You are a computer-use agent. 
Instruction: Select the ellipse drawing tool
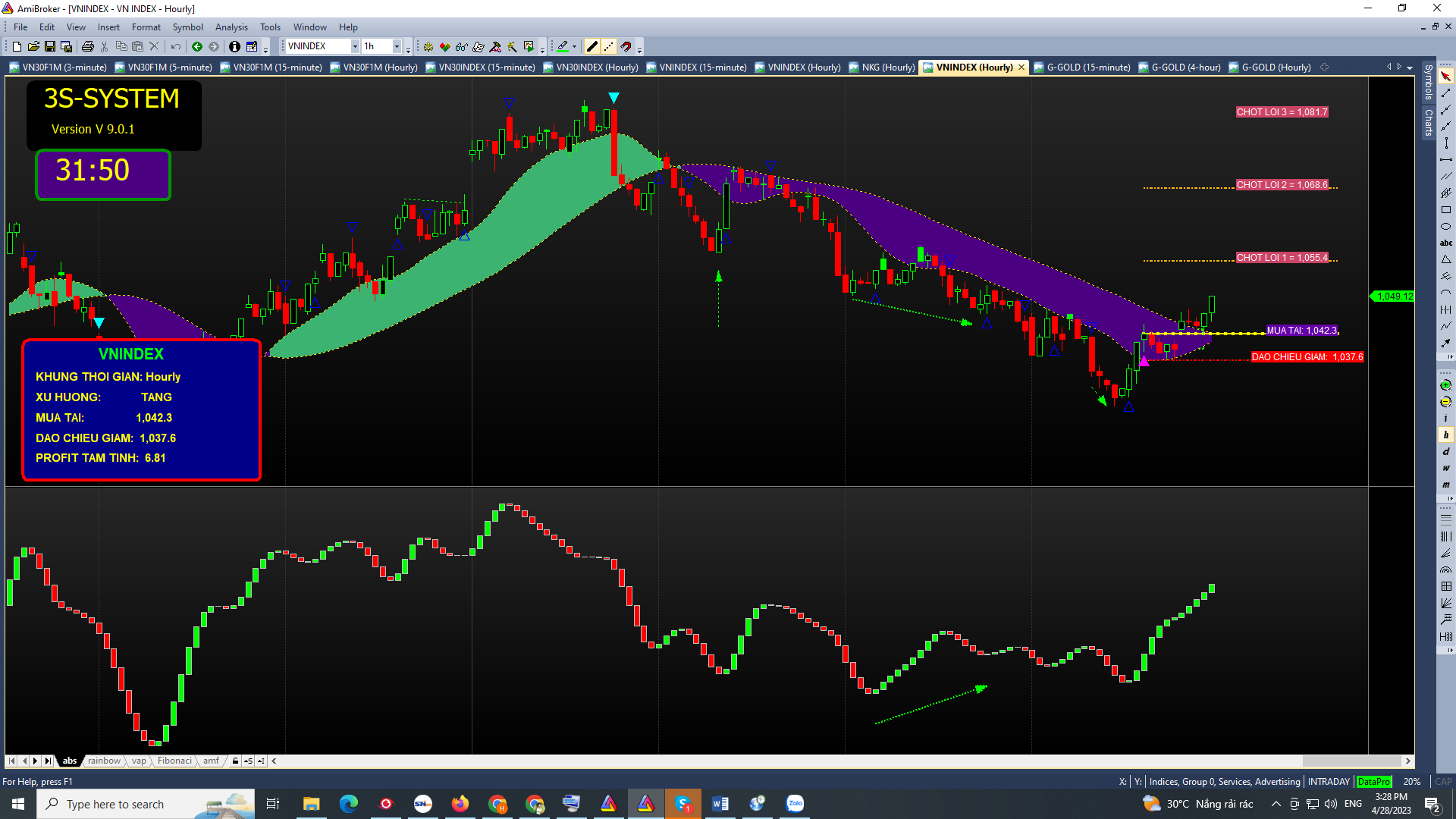(x=1445, y=227)
